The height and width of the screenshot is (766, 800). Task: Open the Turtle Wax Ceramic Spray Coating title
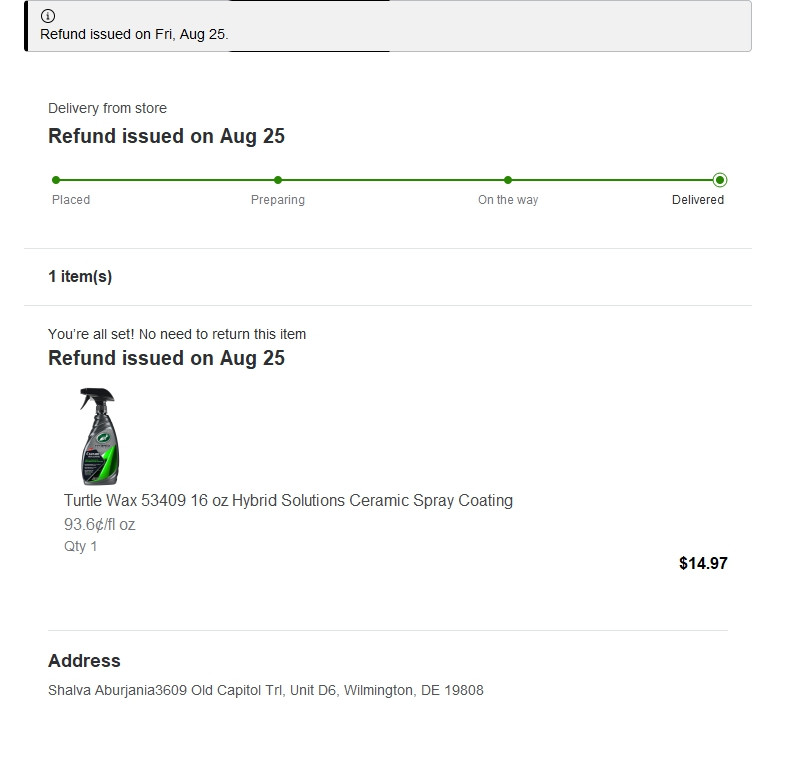pos(288,500)
